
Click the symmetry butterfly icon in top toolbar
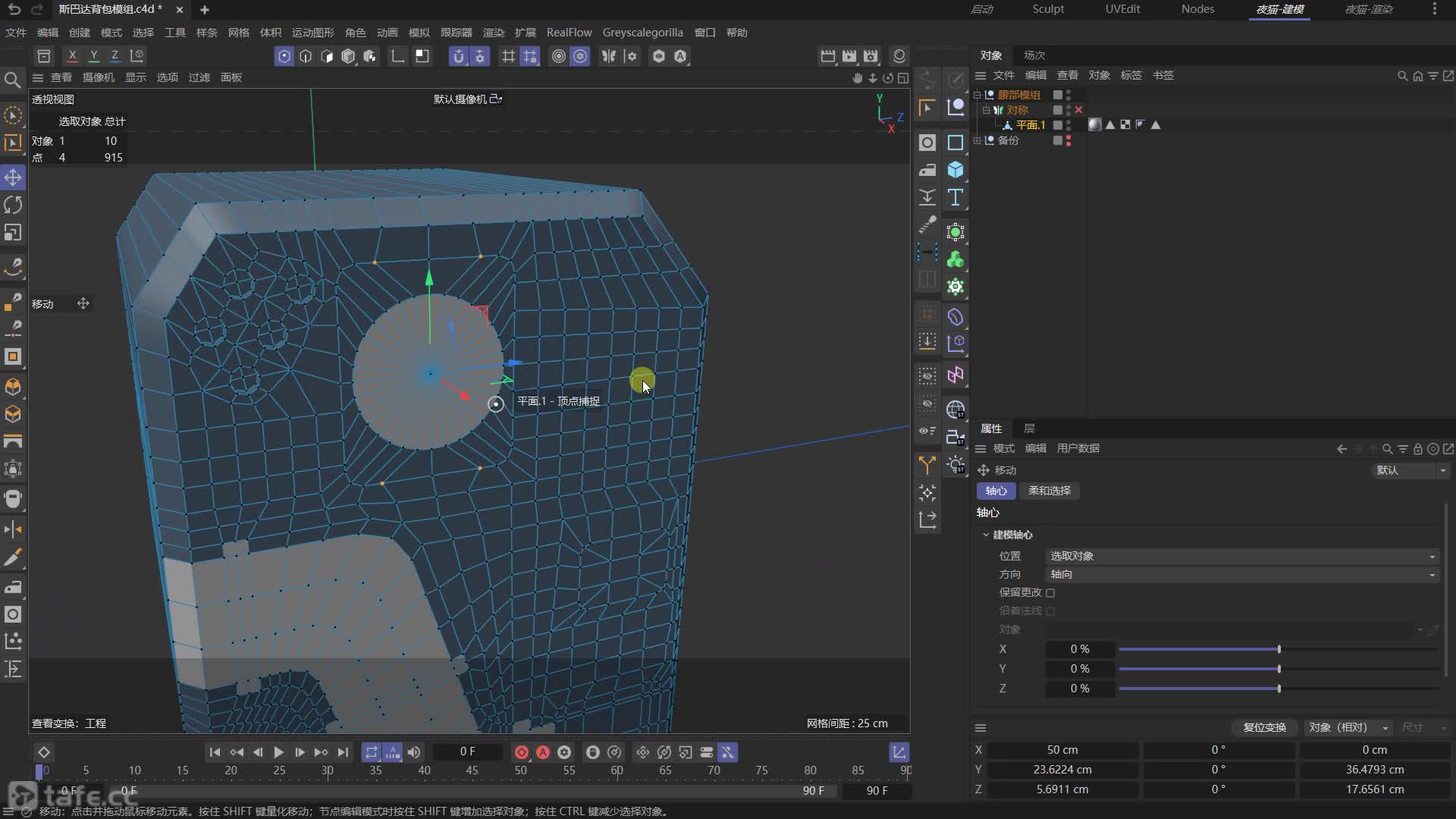coord(608,56)
